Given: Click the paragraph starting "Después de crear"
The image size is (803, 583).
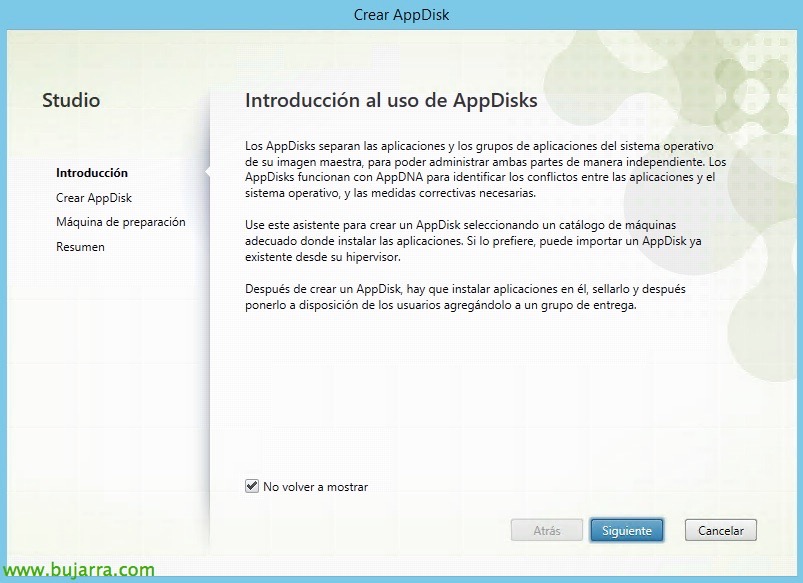Looking at the screenshot, I should pos(465,297).
